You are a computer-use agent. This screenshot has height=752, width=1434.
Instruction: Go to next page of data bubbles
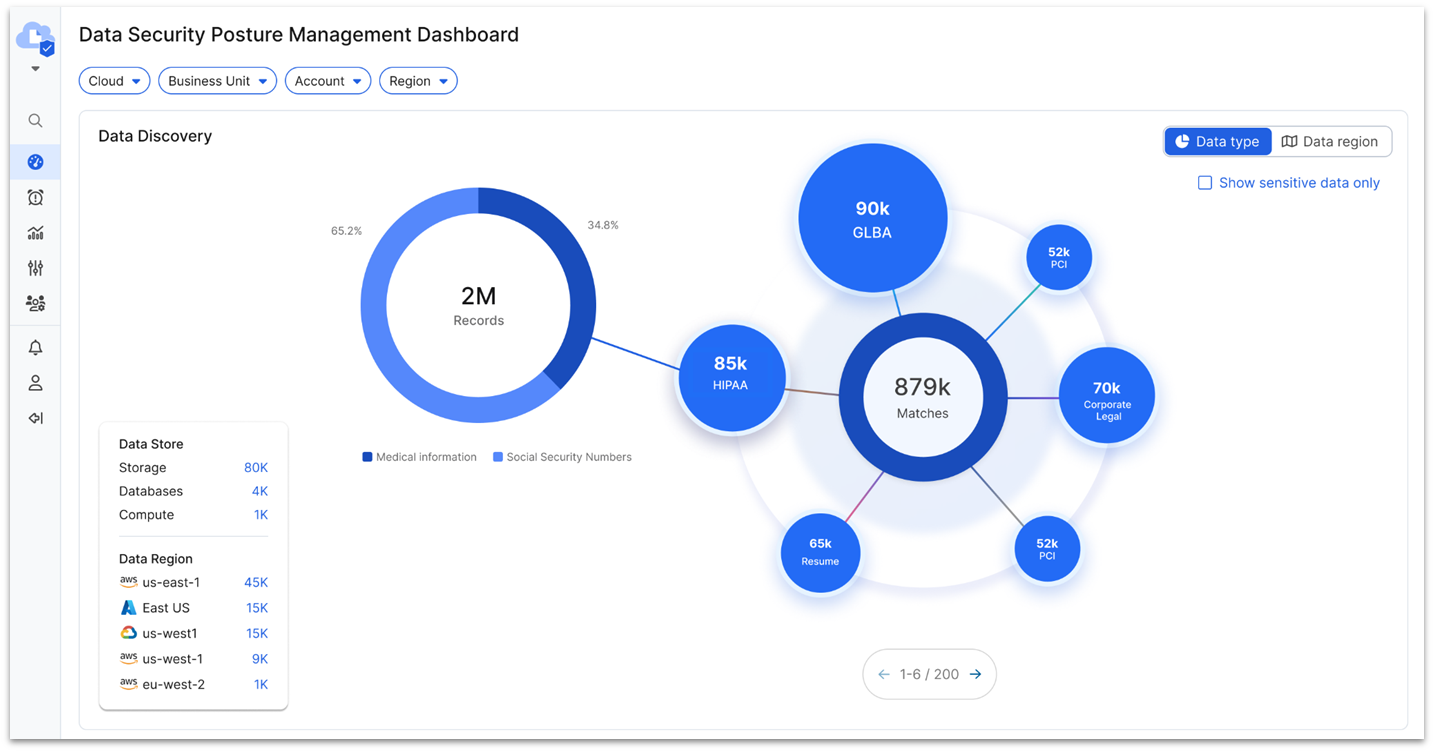pos(975,674)
